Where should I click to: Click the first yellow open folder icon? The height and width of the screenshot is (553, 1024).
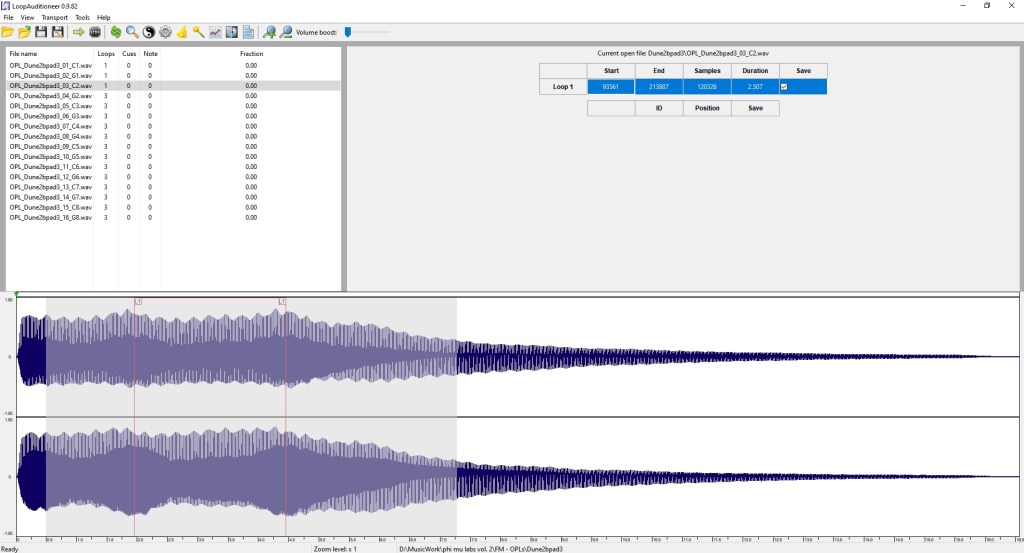tap(8, 32)
